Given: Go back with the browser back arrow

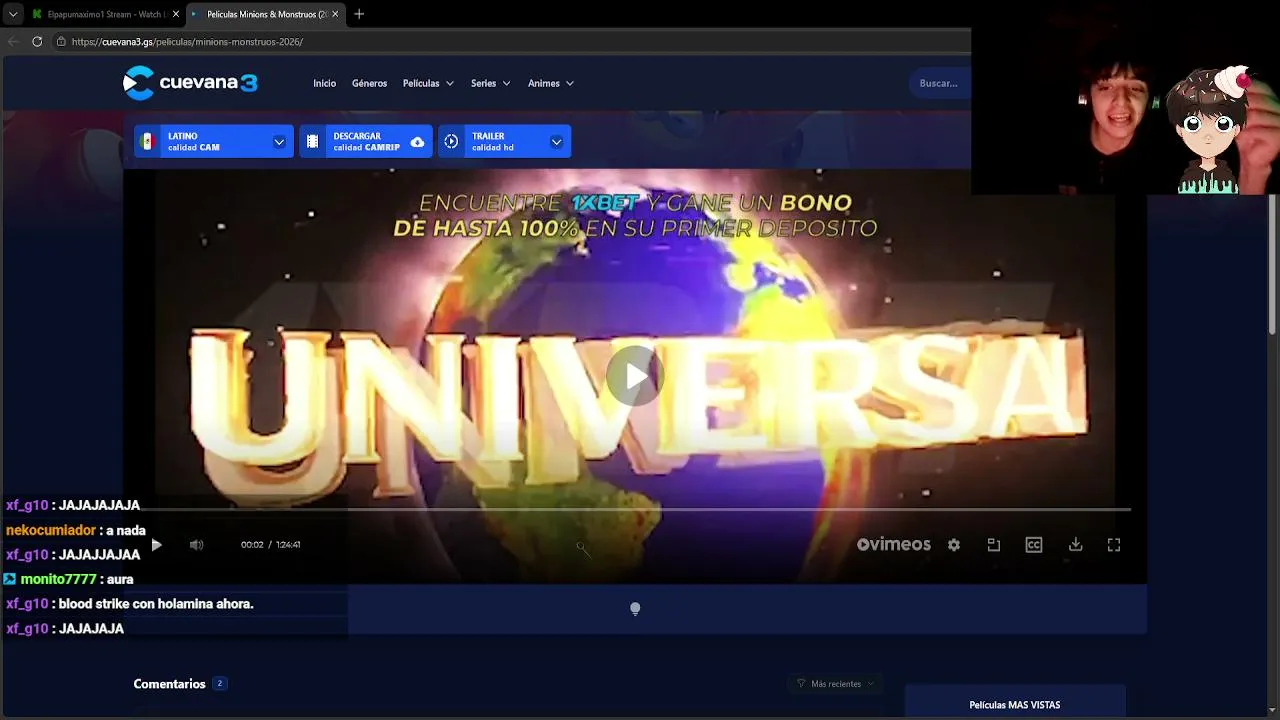Looking at the screenshot, I should [x=13, y=42].
